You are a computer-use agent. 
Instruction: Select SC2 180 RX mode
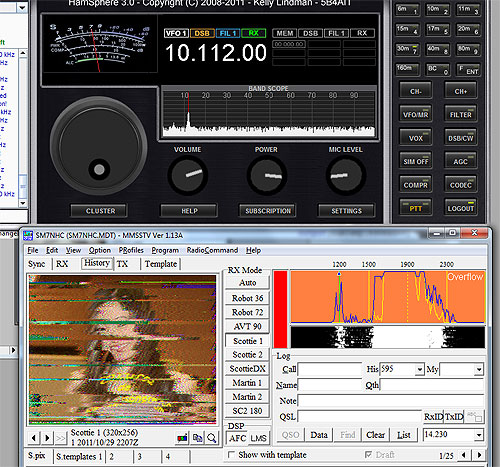pos(247,411)
